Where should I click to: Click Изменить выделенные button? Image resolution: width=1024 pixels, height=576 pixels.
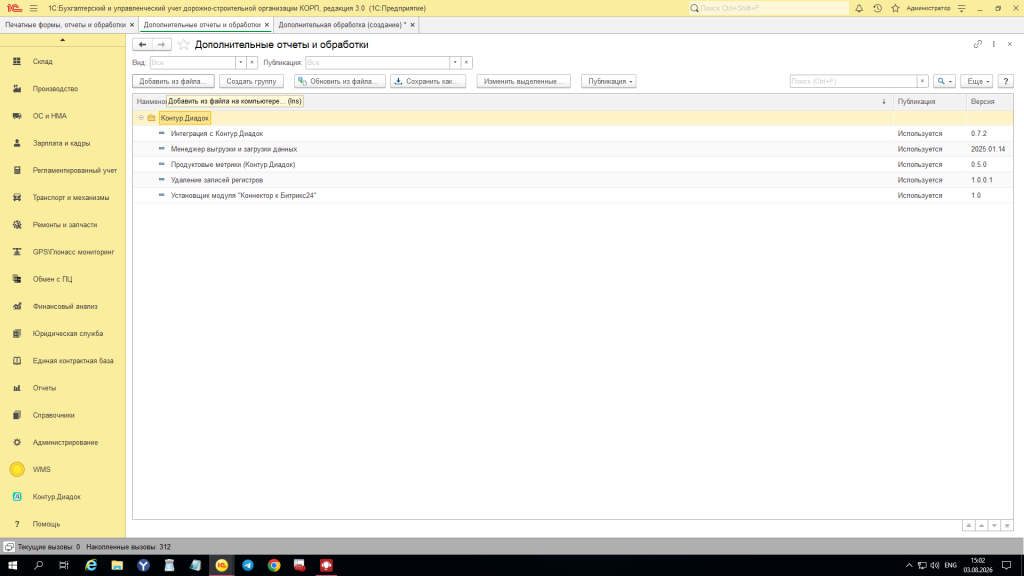tap(524, 82)
